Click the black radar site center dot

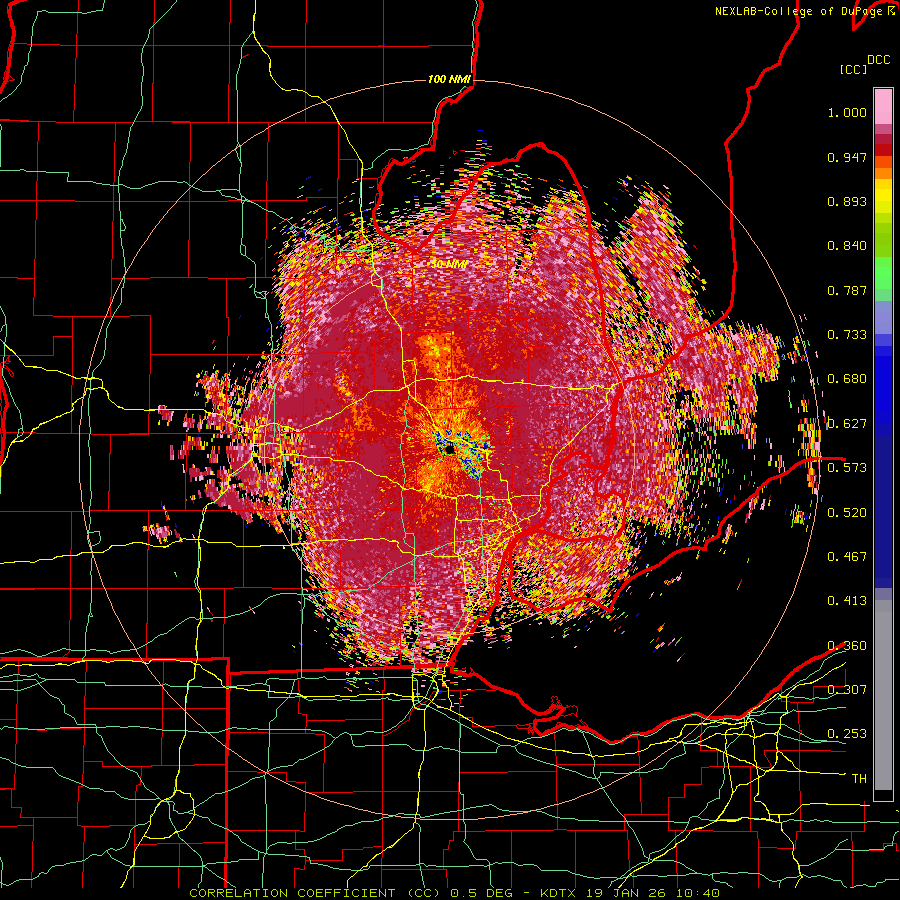click(x=449, y=448)
